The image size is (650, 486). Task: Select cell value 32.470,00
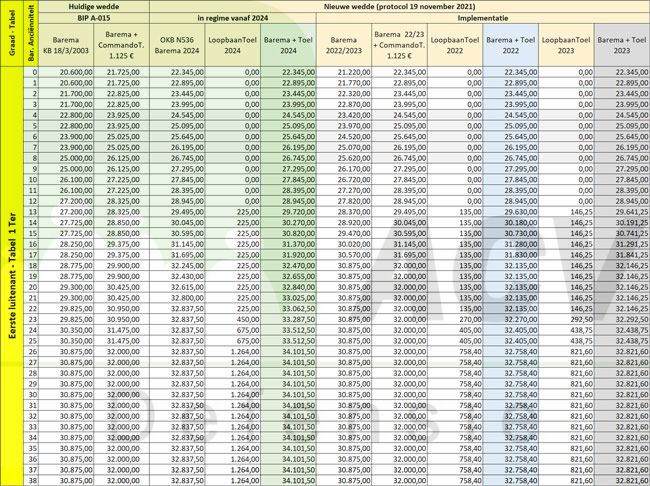point(299,266)
